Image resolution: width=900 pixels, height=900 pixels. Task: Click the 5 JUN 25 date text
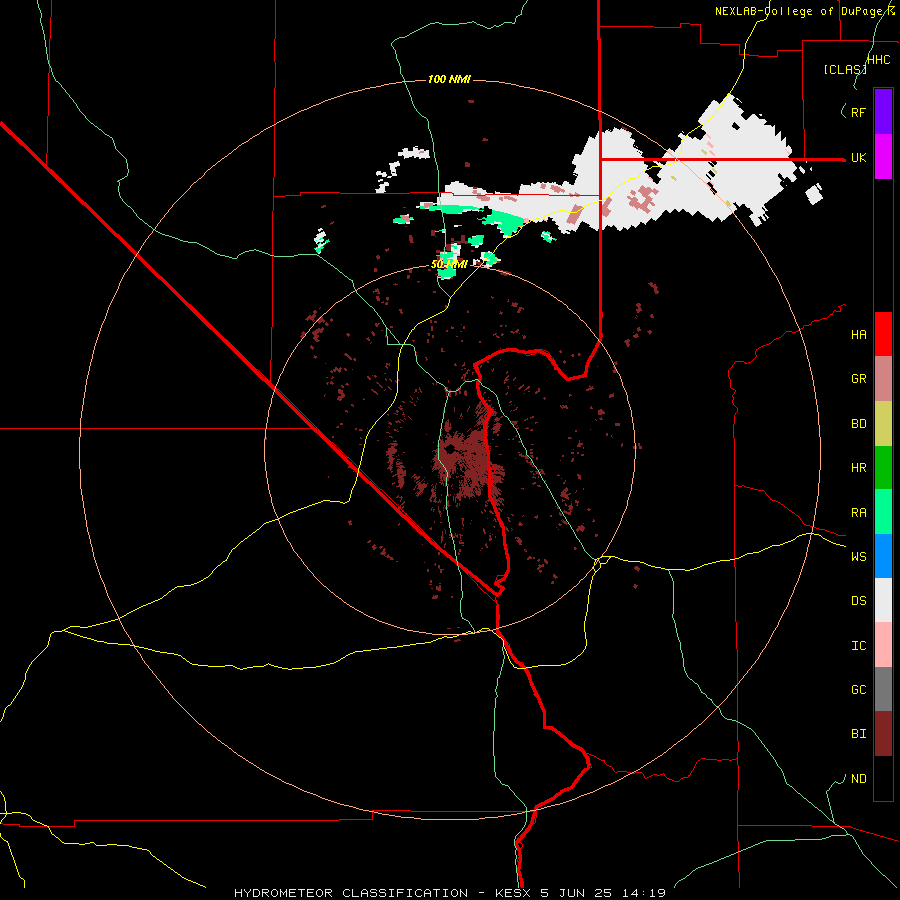pyautogui.click(x=577, y=893)
